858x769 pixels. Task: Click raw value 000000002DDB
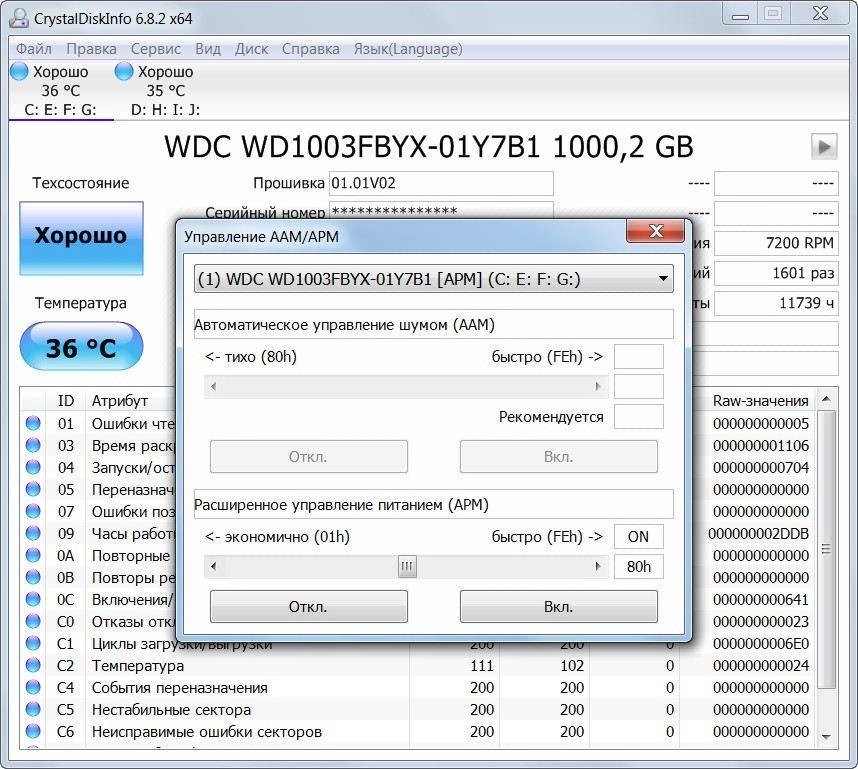pyautogui.click(x=758, y=534)
